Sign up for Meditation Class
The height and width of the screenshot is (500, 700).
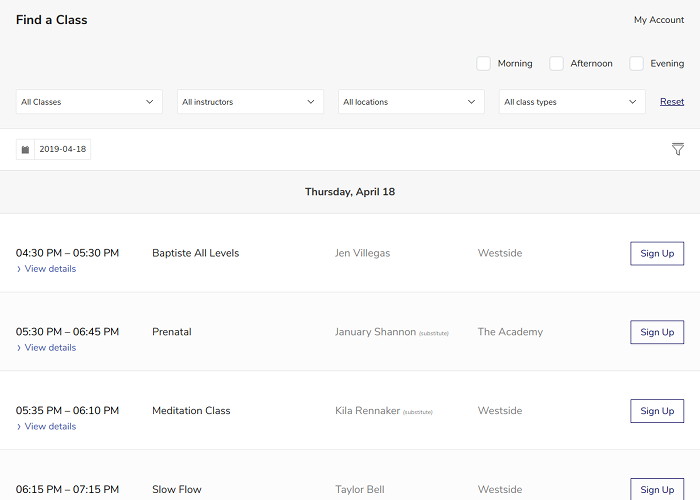(x=657, y=411)
